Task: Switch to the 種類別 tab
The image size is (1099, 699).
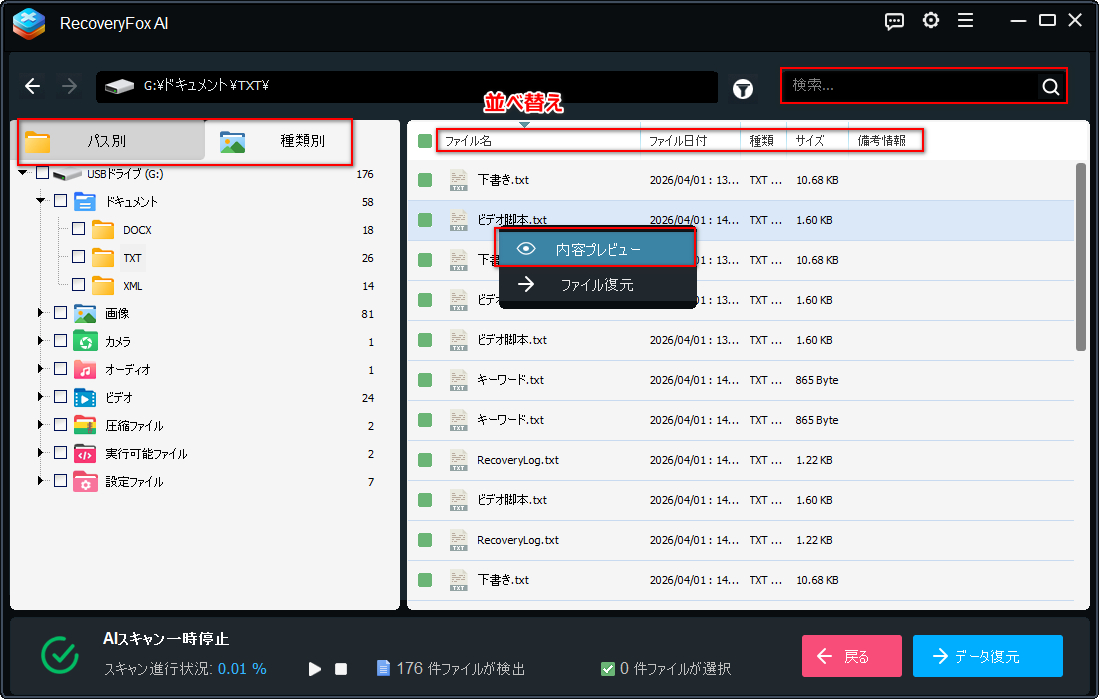Action: 278,141
